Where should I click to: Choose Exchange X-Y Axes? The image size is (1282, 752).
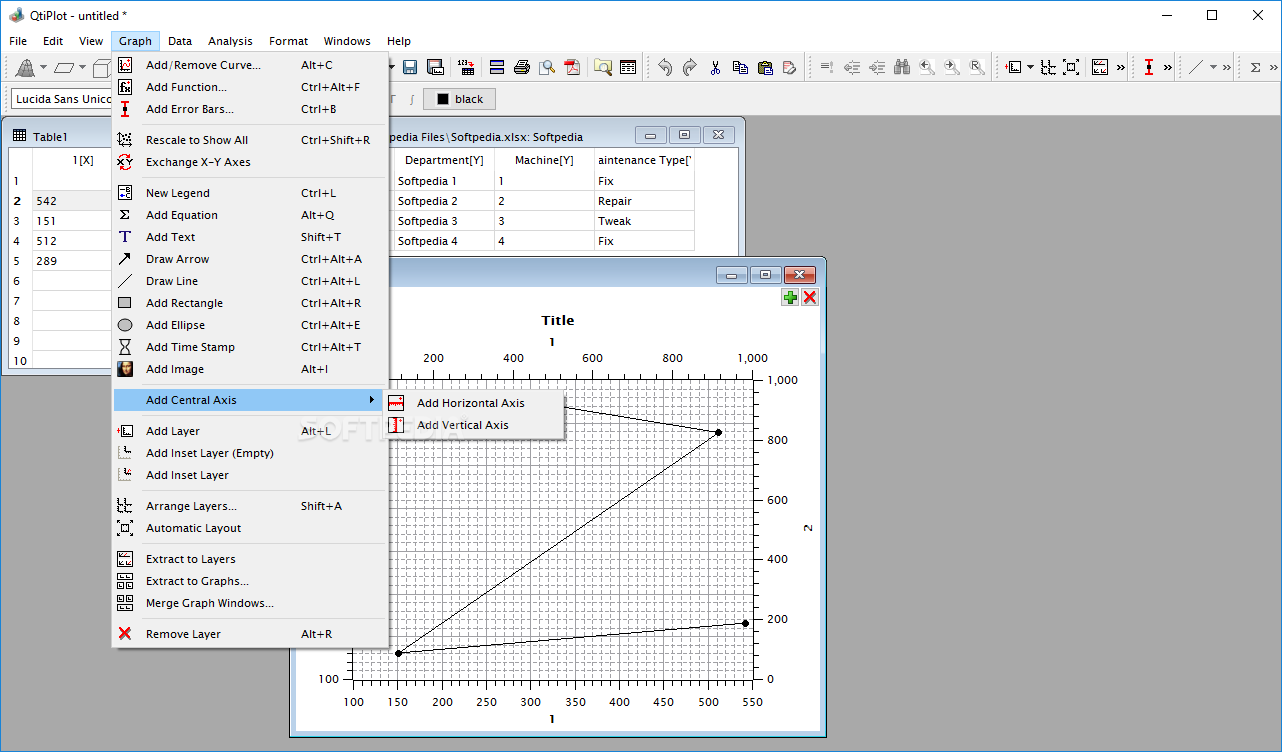248,162
